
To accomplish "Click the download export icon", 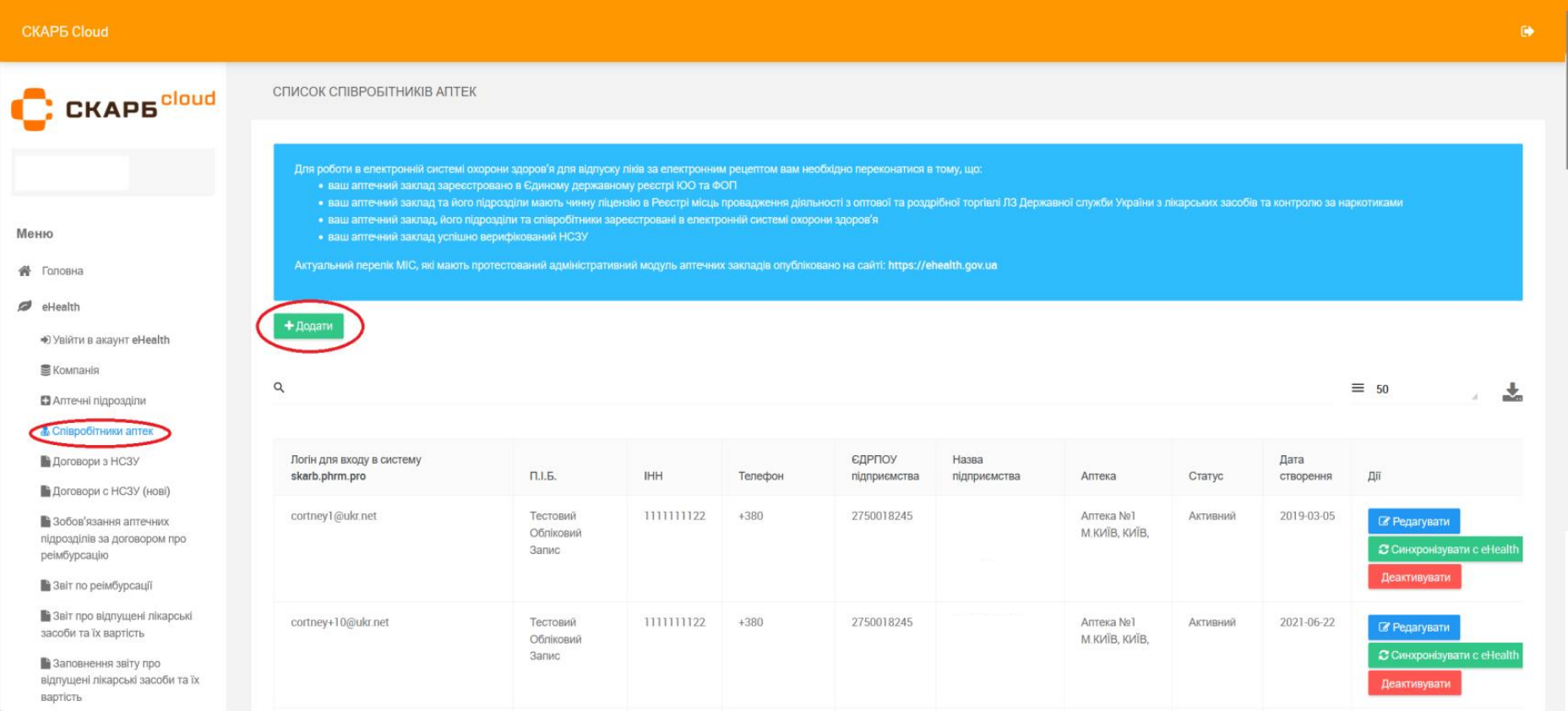I will pyautogui.click(x=1512, y=392).
